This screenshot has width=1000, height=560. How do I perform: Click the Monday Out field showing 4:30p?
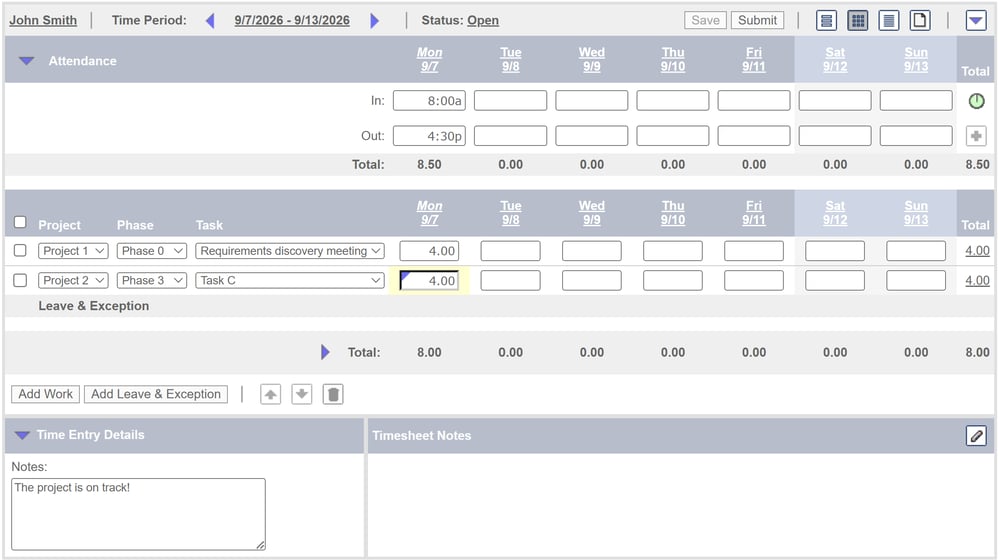429,136
